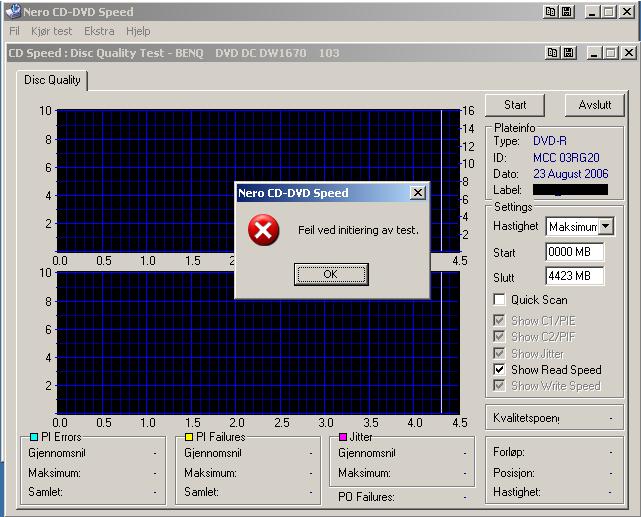Expand the Hastighet speed dropdown

(606, 226)
